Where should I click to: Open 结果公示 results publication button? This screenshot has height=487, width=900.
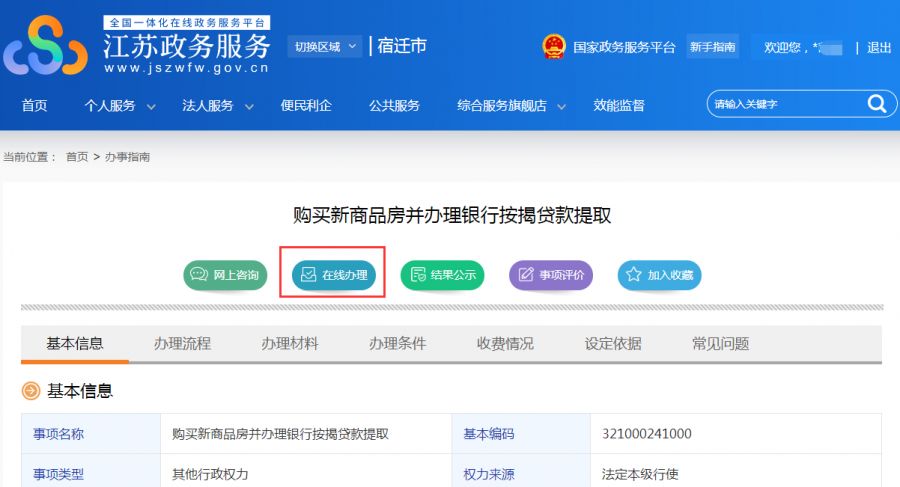(442, 275)
